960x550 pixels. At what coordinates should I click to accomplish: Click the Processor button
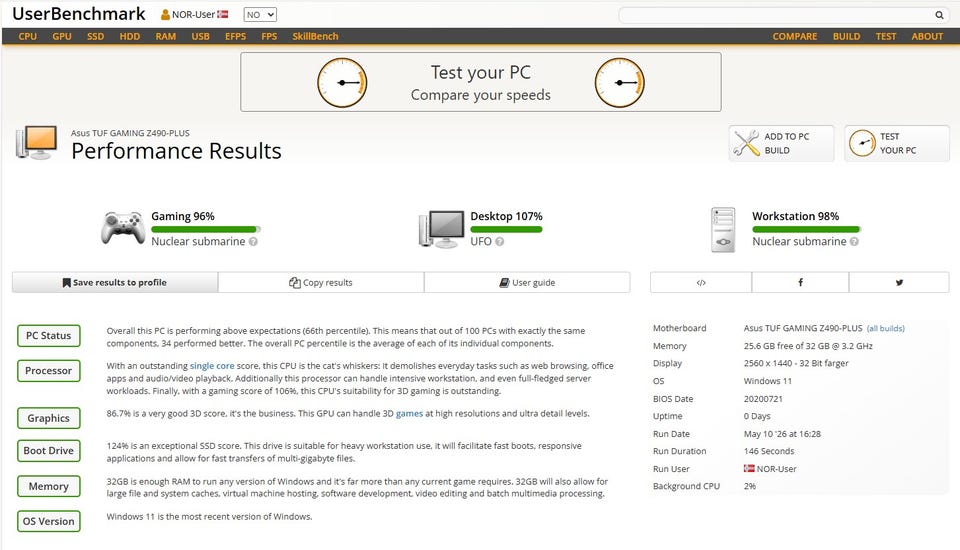(48, 371)
